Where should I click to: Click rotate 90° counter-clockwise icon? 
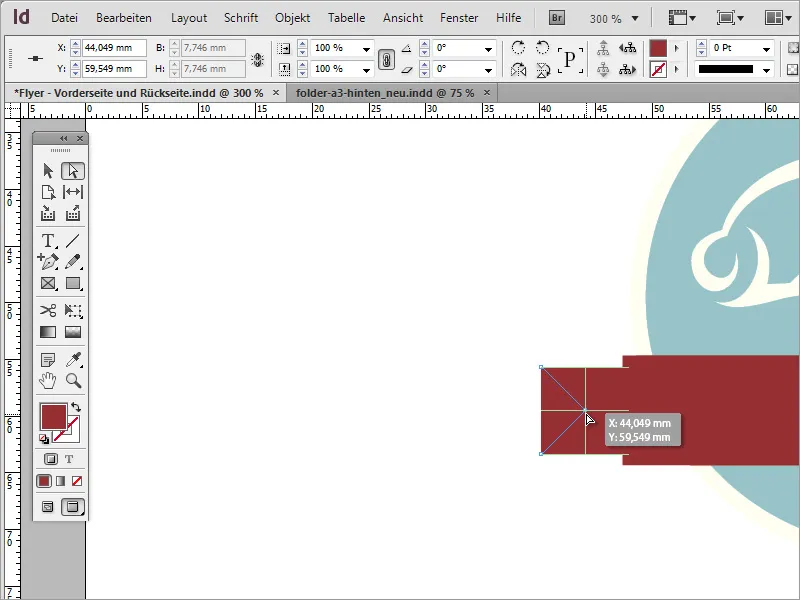(542, 48)
